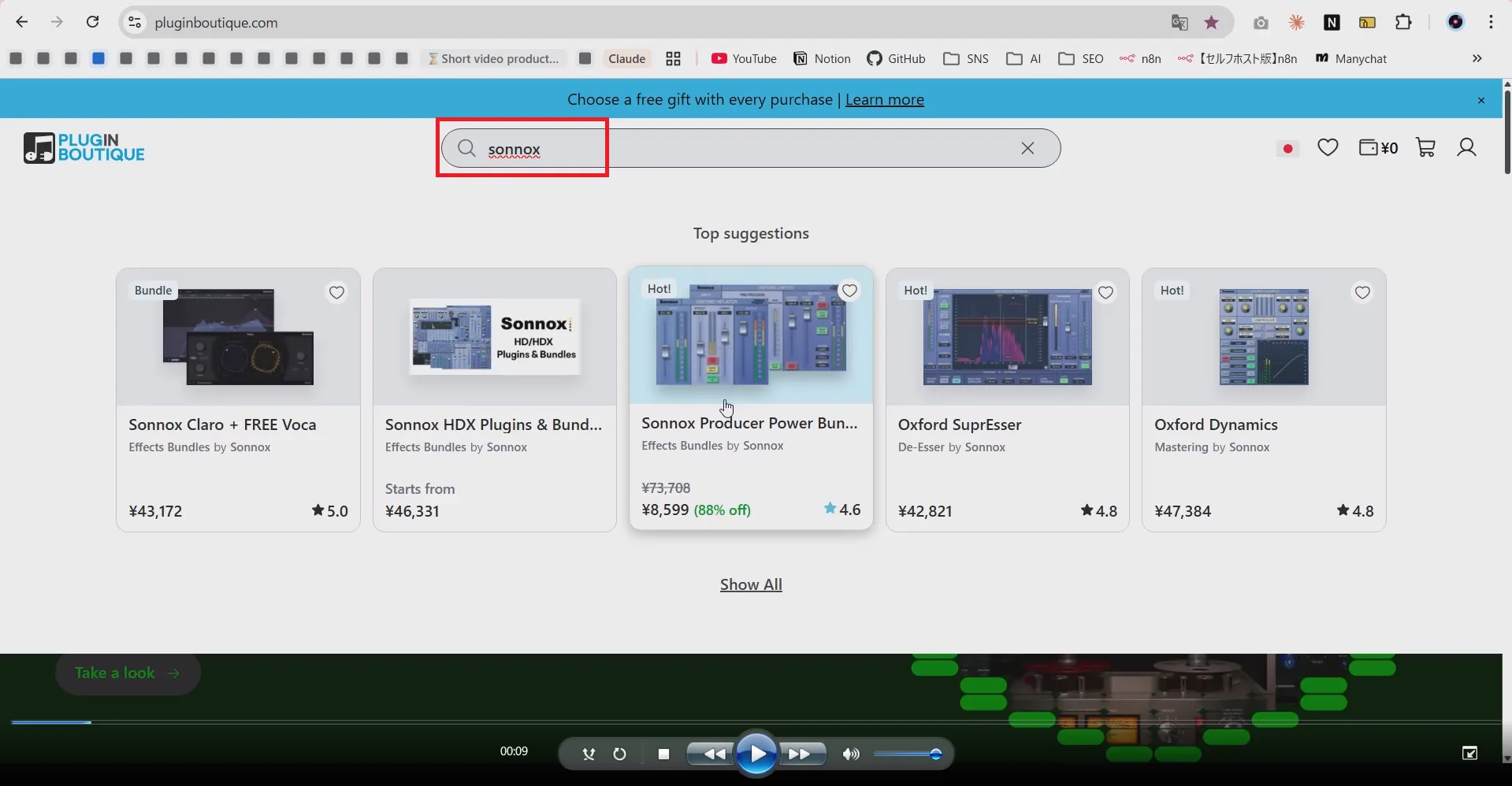Viewport: 1512px width, 786px height.
Task: Open the wishlist heart in header
Action: (x=1328, y=147)
